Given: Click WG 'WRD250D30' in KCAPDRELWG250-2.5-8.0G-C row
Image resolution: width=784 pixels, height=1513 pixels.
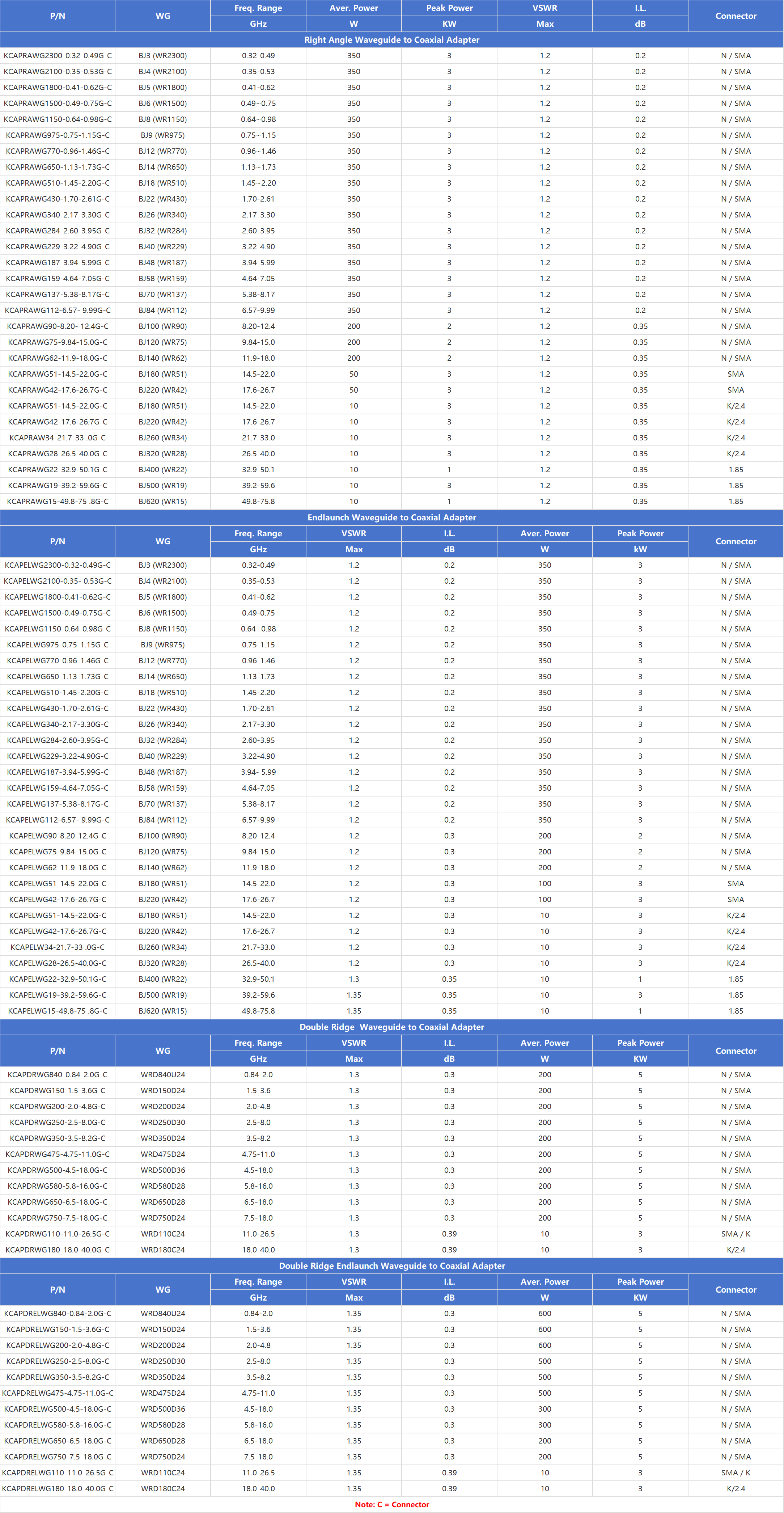Looking at the screenshot, I should (x=163, y=1361).
